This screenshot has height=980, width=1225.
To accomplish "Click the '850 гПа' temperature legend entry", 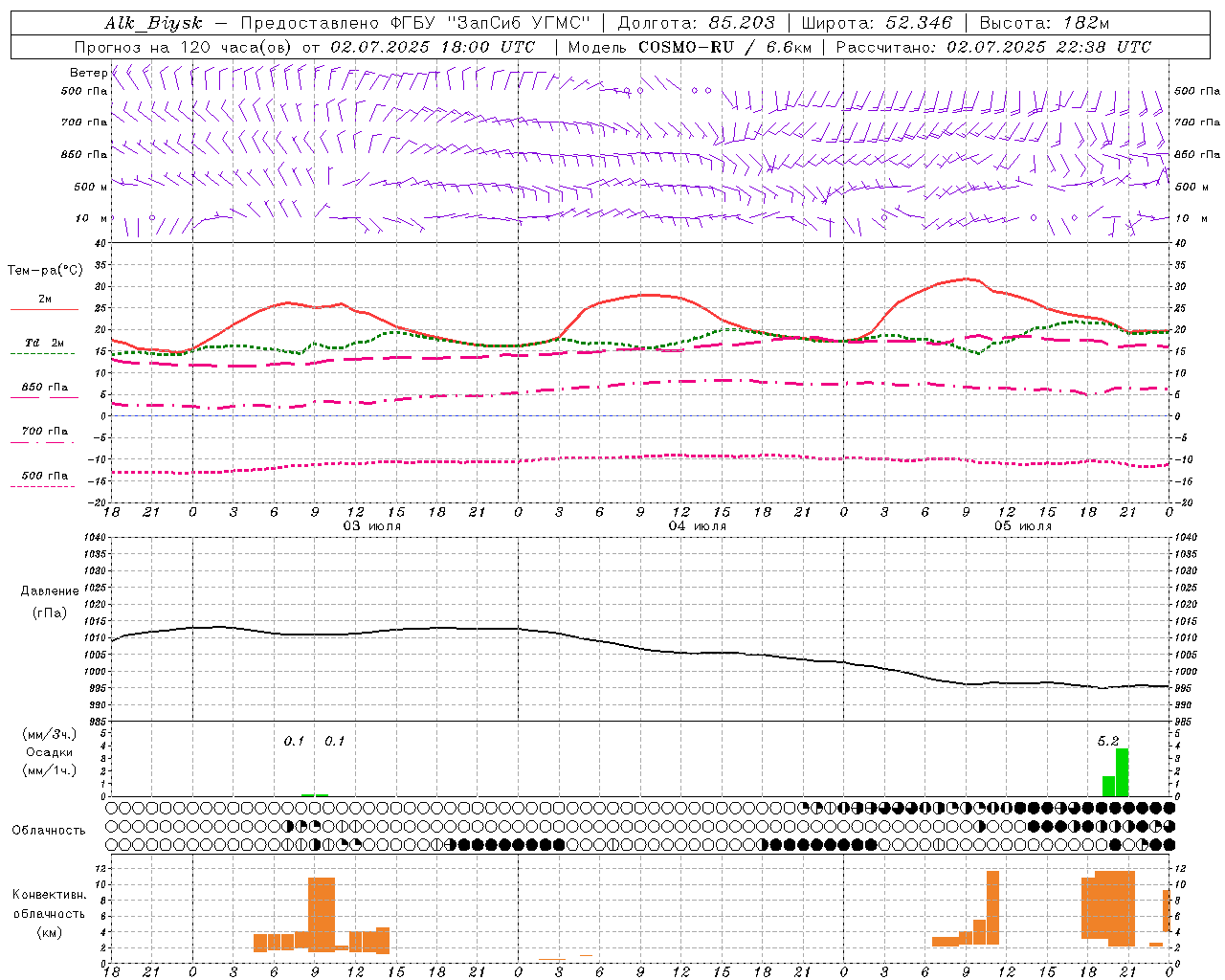I will pyautogui.click(x=44, y=388).
